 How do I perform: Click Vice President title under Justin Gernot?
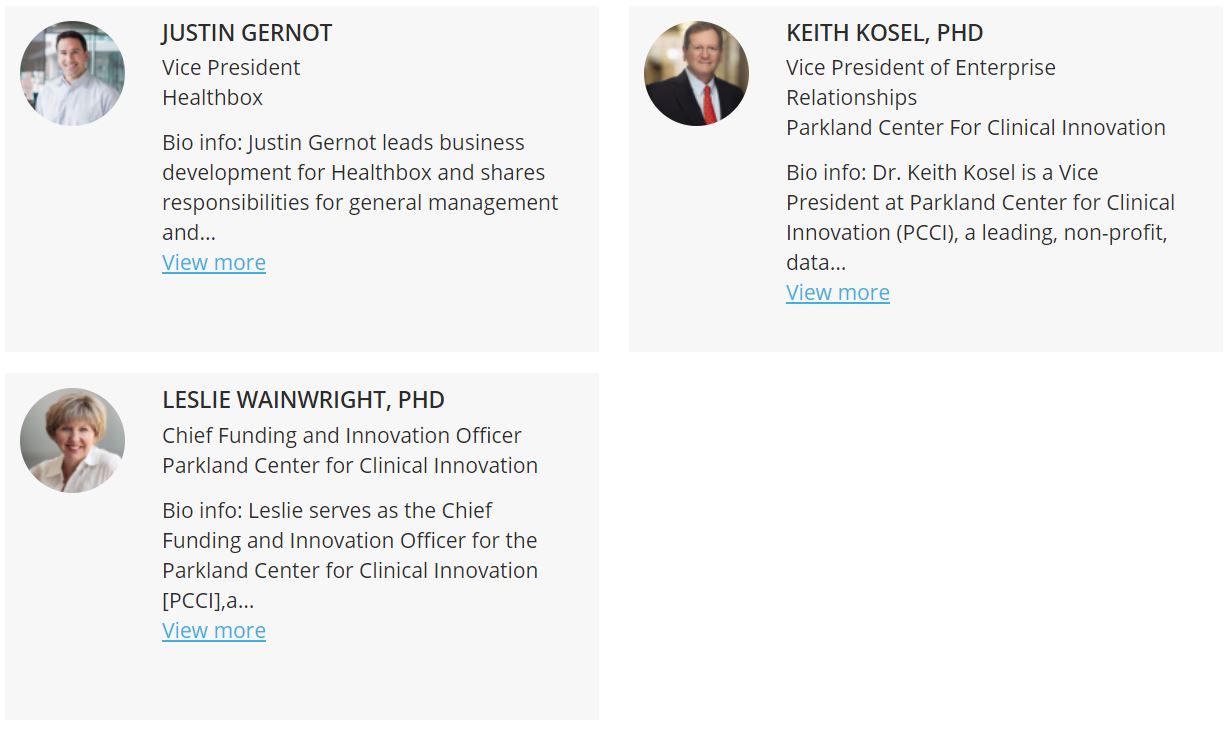231,67
